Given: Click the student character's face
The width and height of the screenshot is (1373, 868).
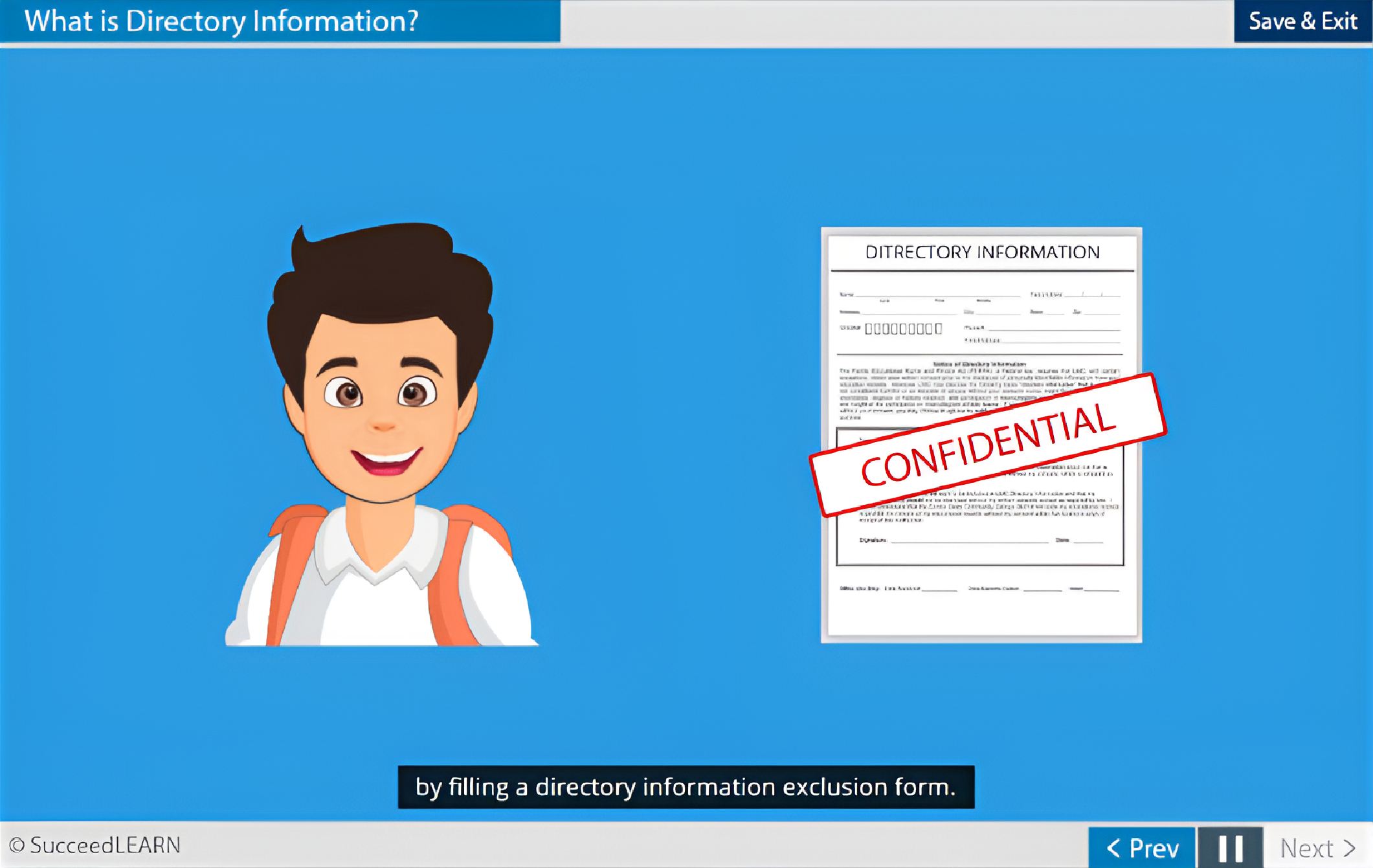Looking at the screenshot, I should (x=382, y=408).
